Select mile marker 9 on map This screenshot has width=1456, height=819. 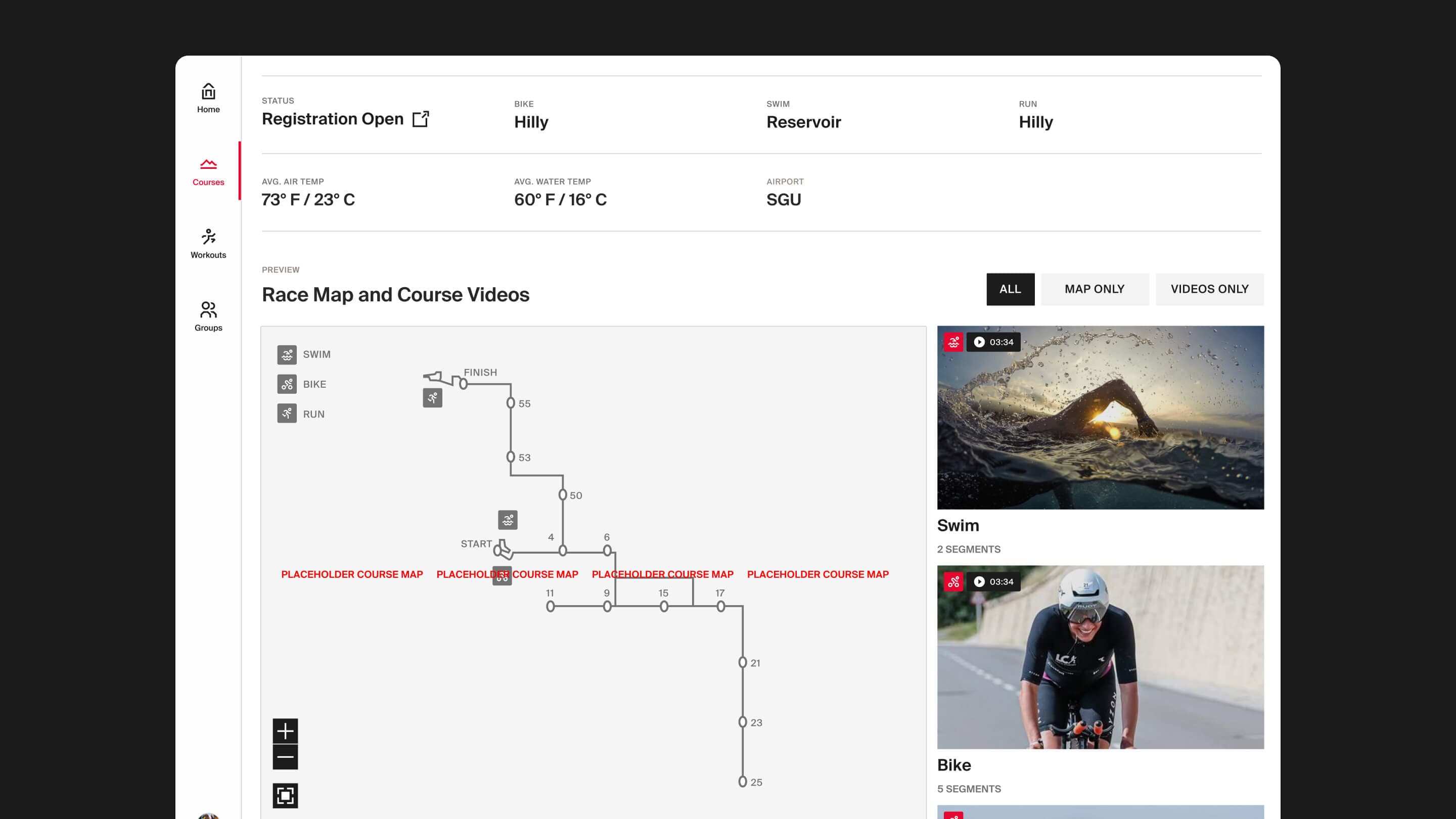[x=607, y=607]
